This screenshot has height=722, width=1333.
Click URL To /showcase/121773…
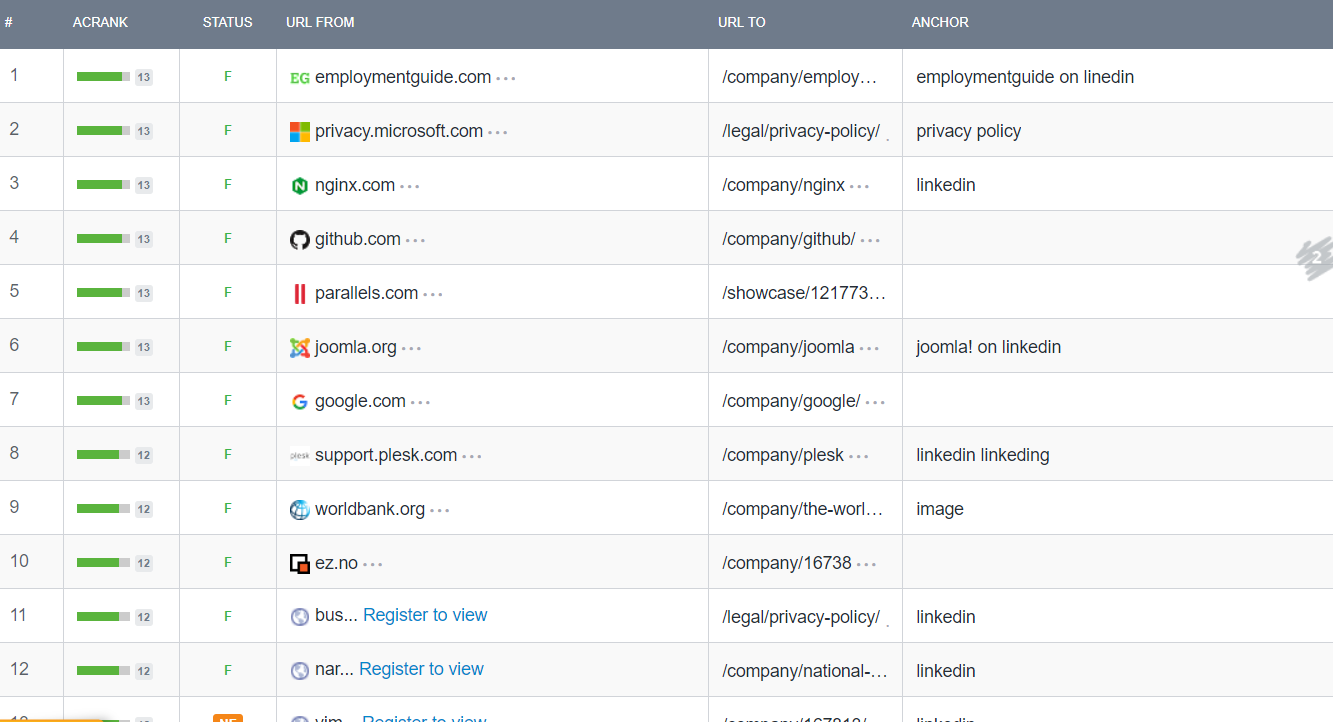click(x=804, y=293)
